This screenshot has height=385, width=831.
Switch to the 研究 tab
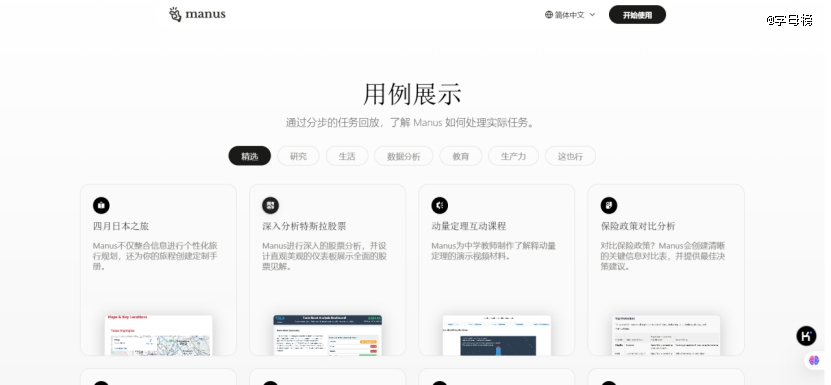(x=298, y=156)
